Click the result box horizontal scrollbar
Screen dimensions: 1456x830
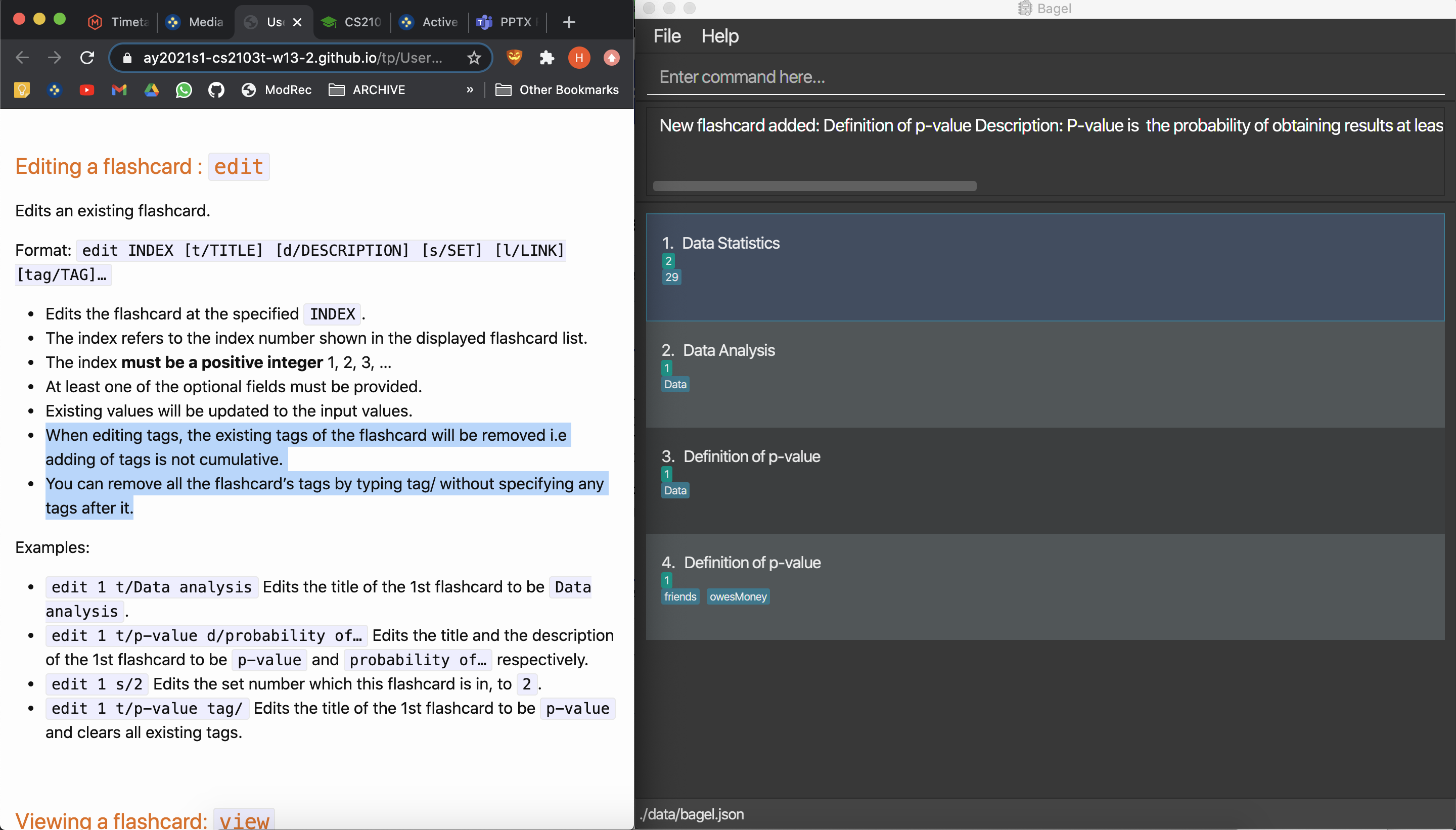pyautogui.click(x=814, y=186)
